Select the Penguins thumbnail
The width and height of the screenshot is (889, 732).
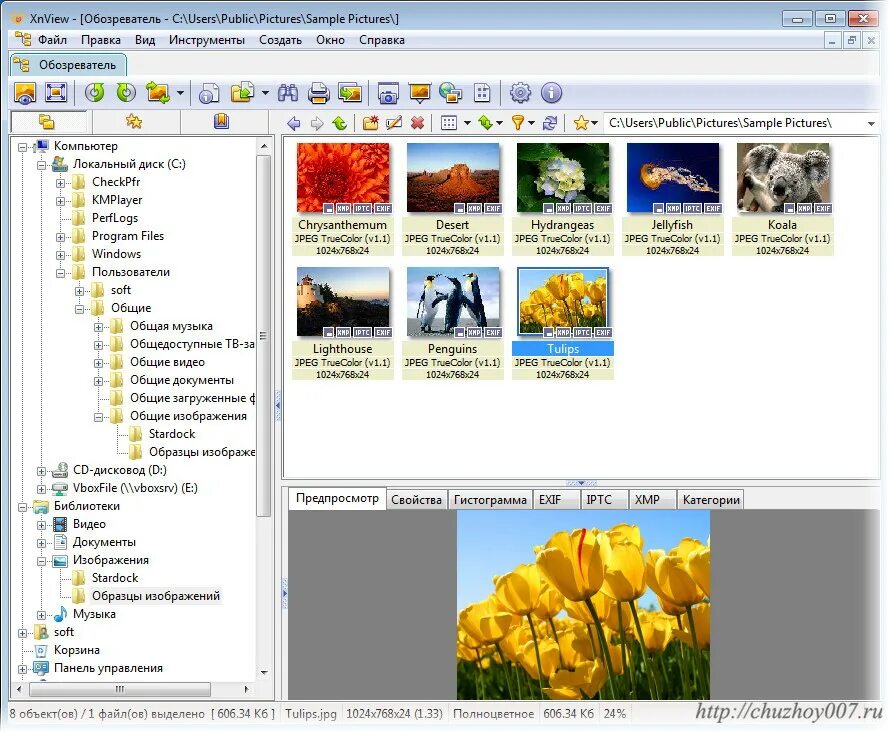453,300
